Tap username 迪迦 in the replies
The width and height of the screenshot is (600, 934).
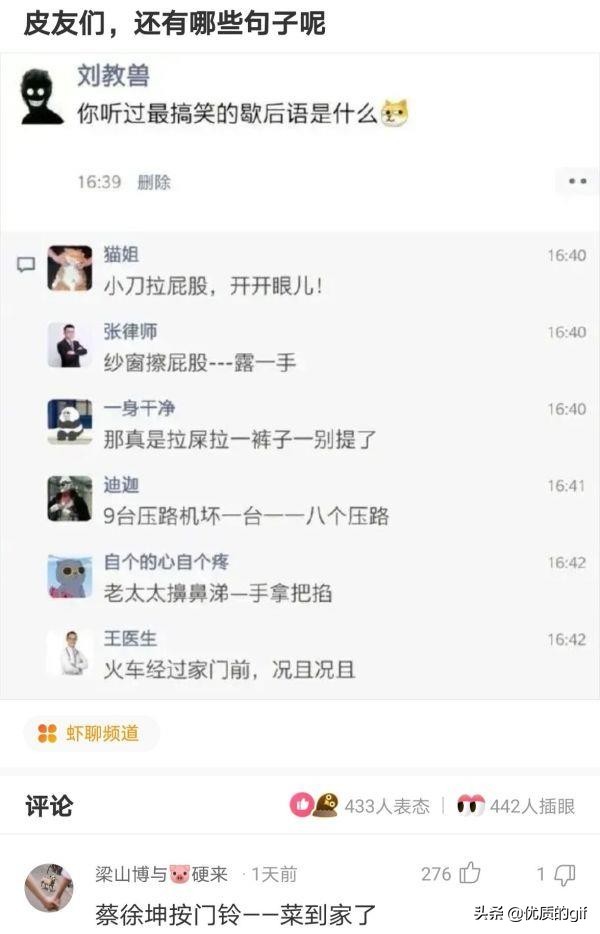coord(121,485)
